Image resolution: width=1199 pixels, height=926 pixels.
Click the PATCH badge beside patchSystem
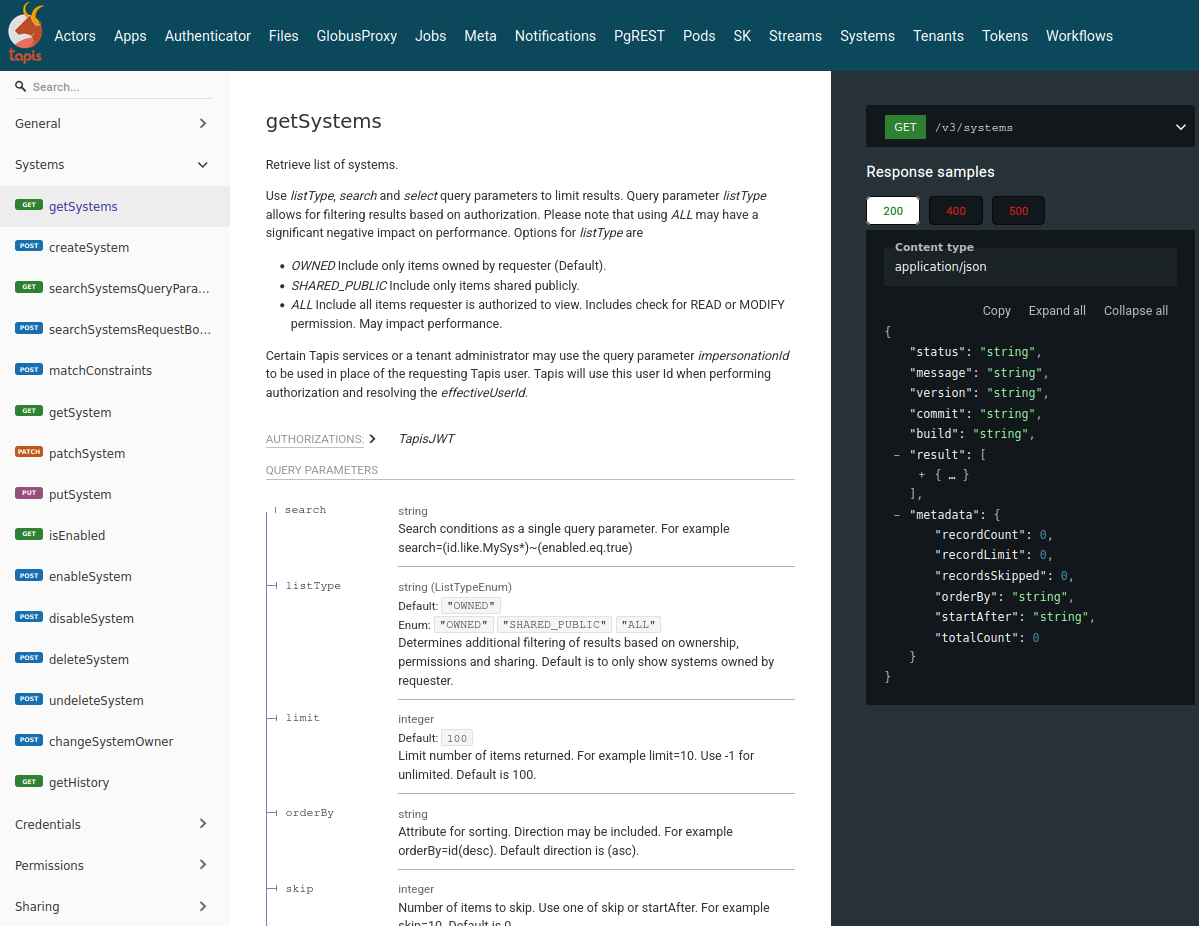tap(29, 453)
